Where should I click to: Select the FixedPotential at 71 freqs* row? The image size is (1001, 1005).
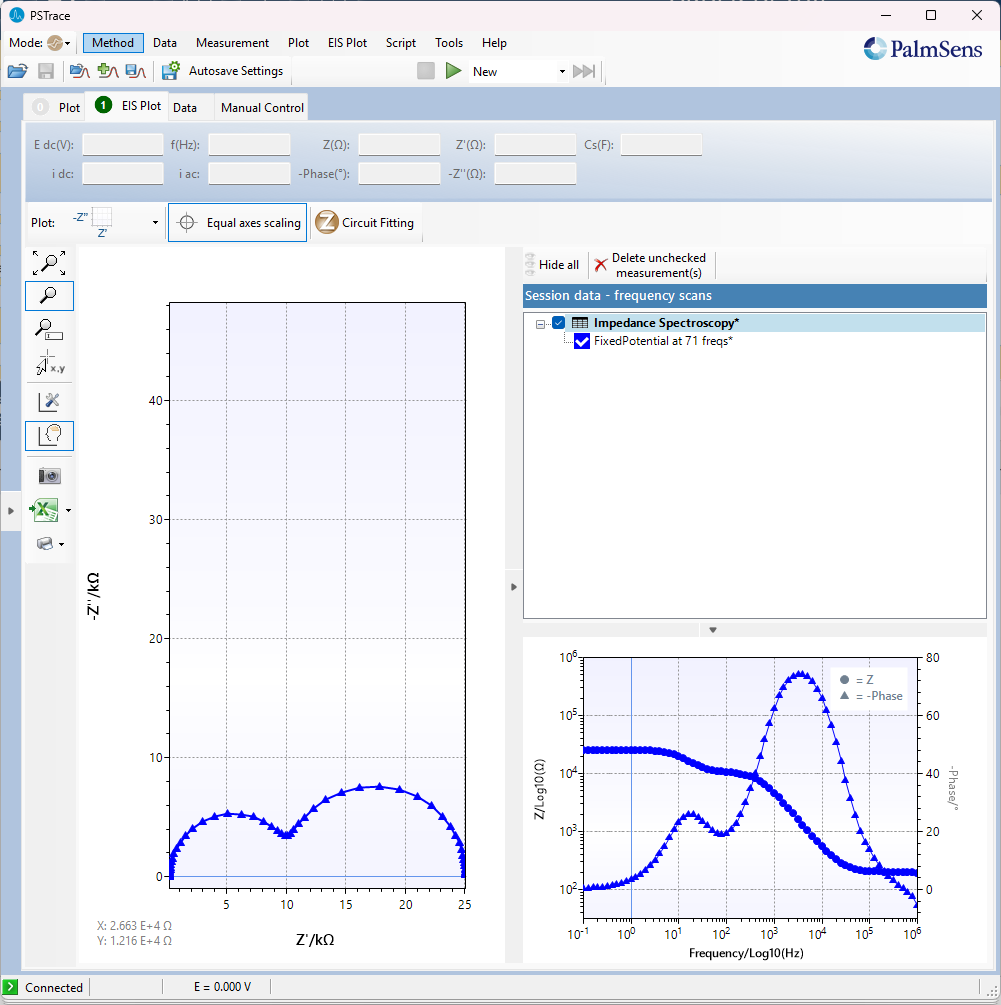pos(663,341)
